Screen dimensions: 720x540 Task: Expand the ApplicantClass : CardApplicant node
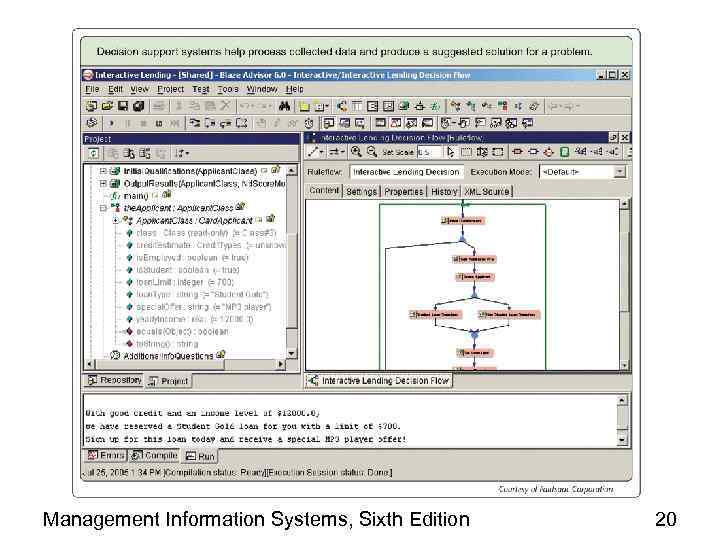point(116,220)
